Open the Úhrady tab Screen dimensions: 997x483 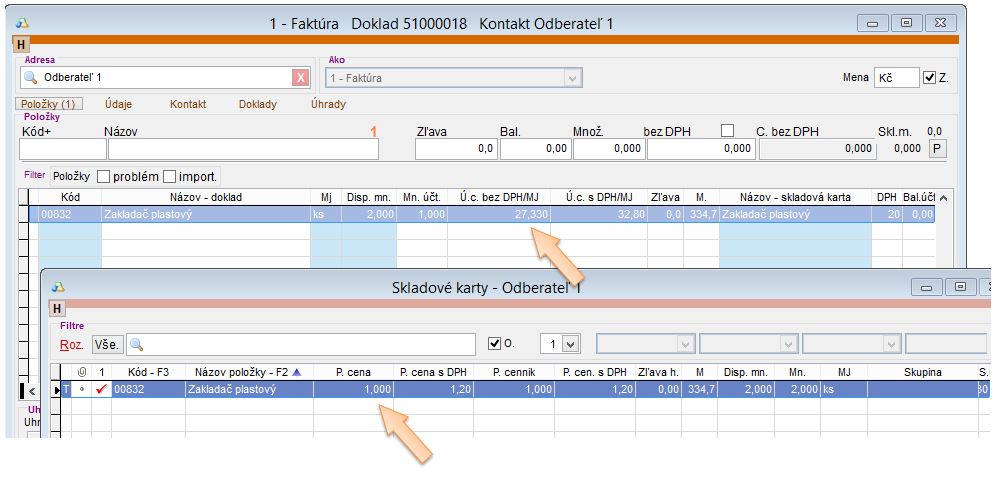(328, 104)
